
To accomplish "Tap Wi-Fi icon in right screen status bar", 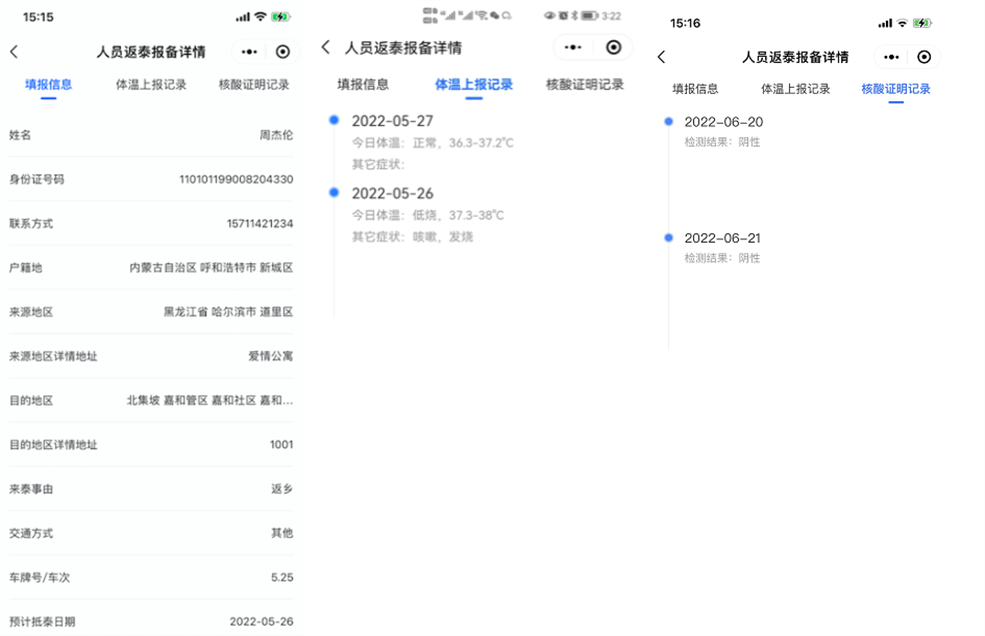I will (902, 23).
